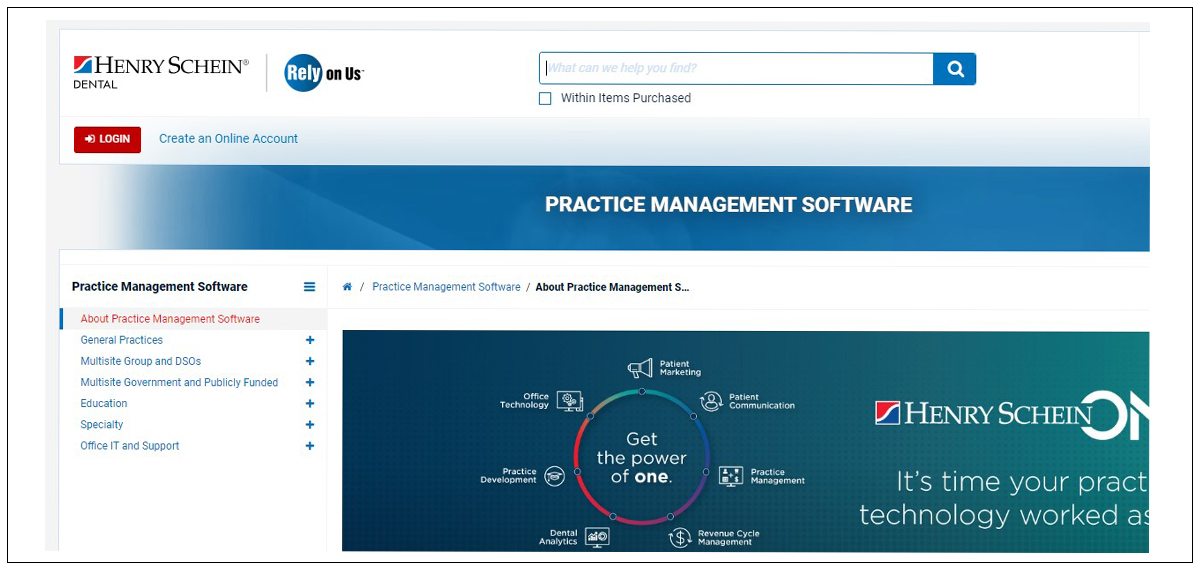Open Specialty sidebar link
Image resolution: width=1200 pixels, height=568 pixels.
102,425
